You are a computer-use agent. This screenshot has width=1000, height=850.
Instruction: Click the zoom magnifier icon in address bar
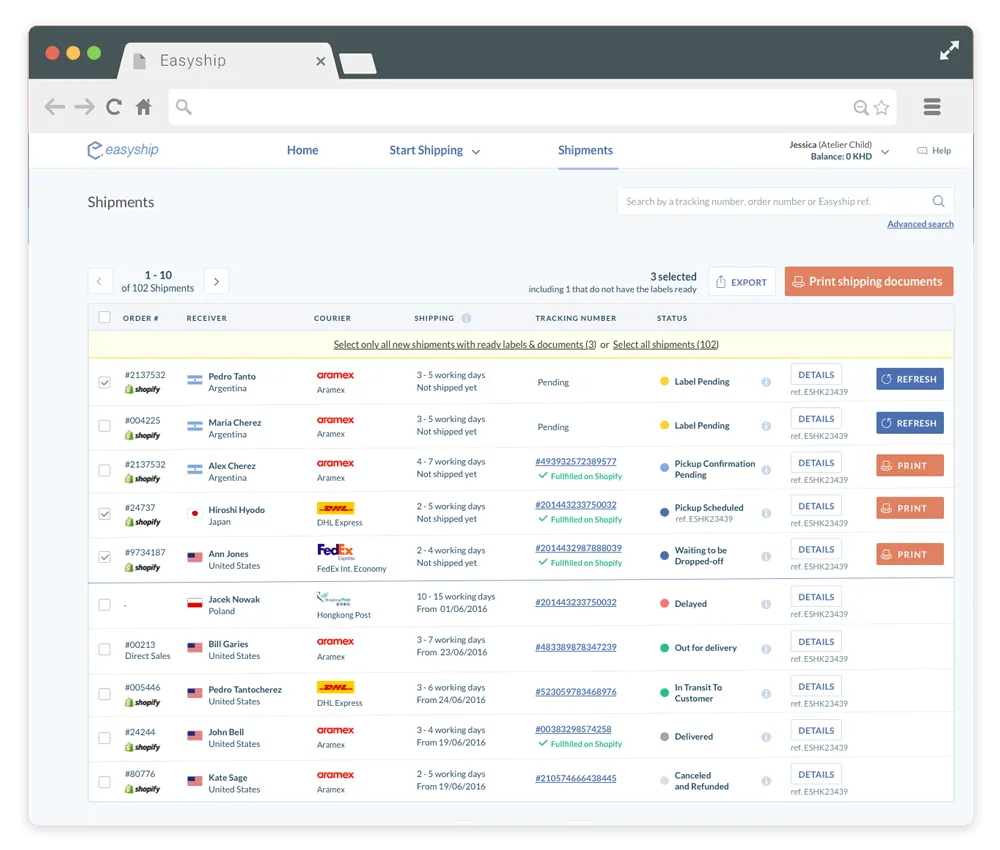click(x=860, y=107)
